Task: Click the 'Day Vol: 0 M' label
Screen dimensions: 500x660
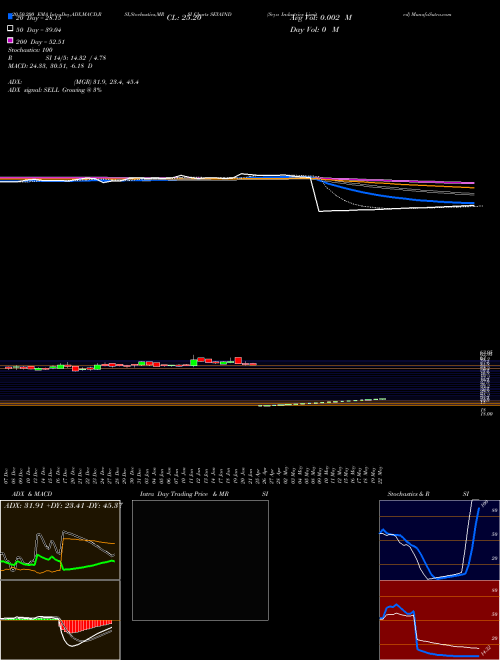Action: click(x=314, y=30)
